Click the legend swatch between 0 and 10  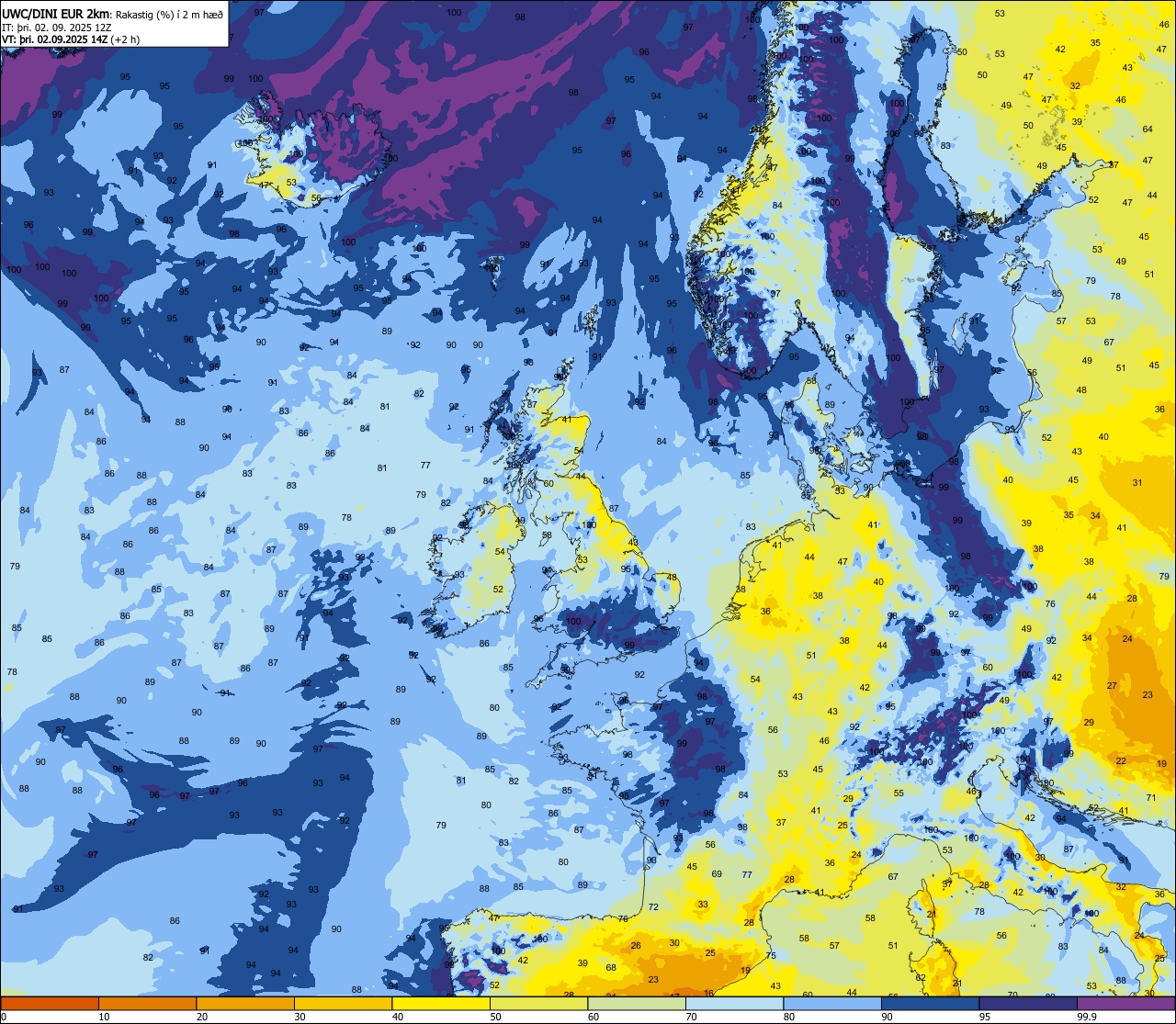coord(50,1003)
